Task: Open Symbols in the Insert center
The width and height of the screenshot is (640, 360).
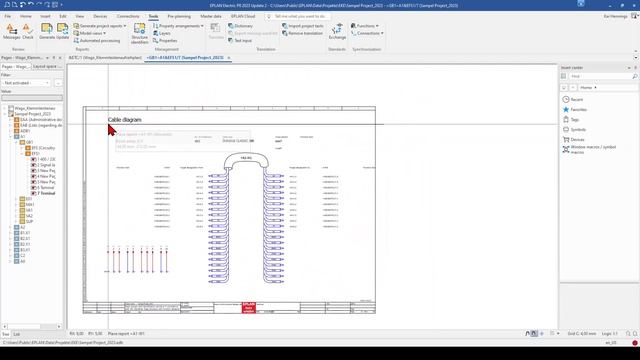Action: 574,129
